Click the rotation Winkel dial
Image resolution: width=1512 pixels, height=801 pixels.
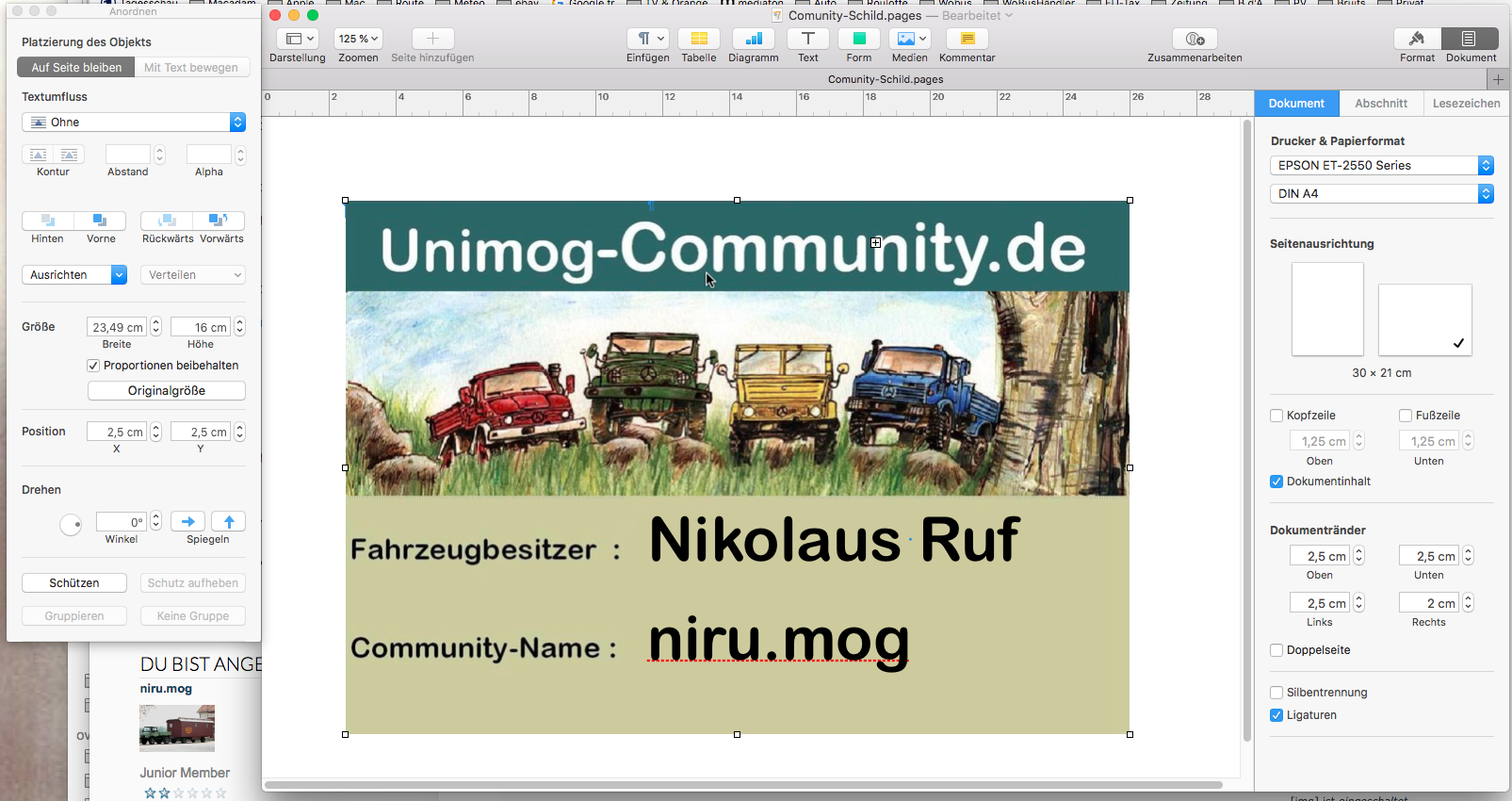71,525
